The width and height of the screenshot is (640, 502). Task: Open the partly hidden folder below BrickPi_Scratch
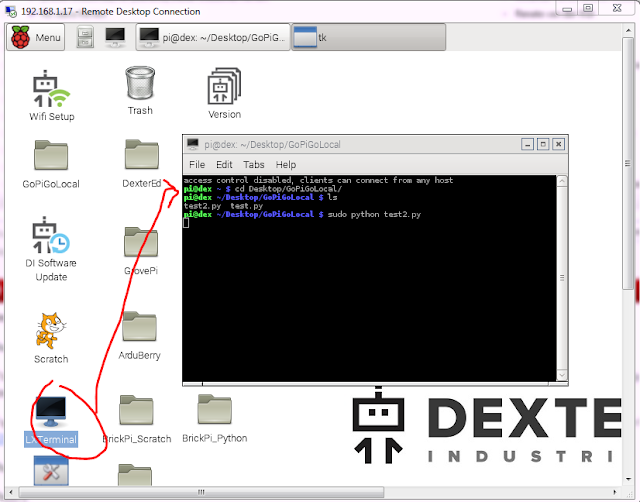[x=135, y=474]
